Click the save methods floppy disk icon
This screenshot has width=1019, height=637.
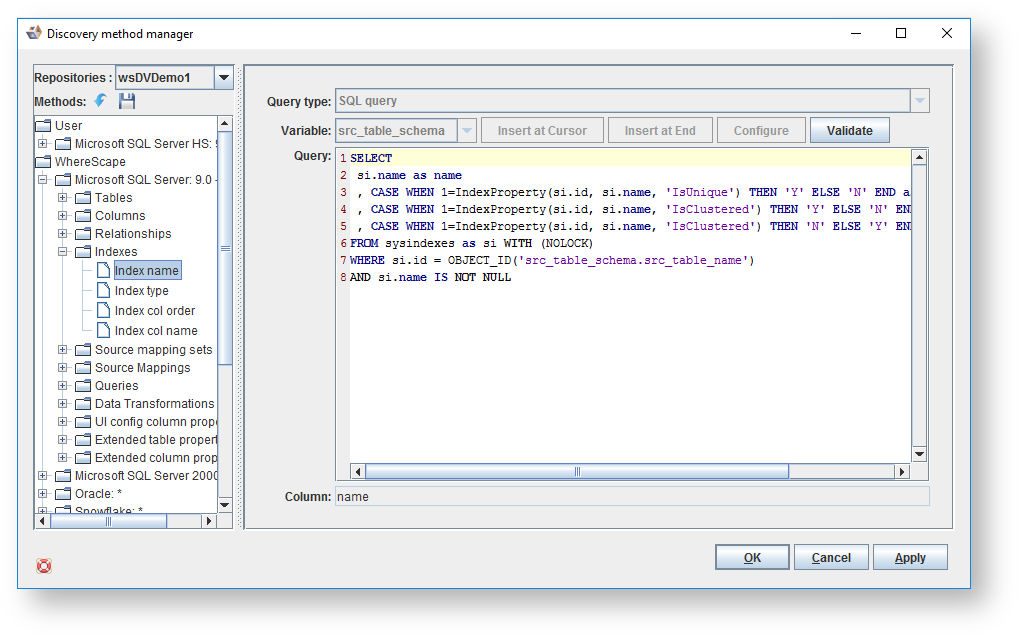pyautogui.click(x=127, y=101)
